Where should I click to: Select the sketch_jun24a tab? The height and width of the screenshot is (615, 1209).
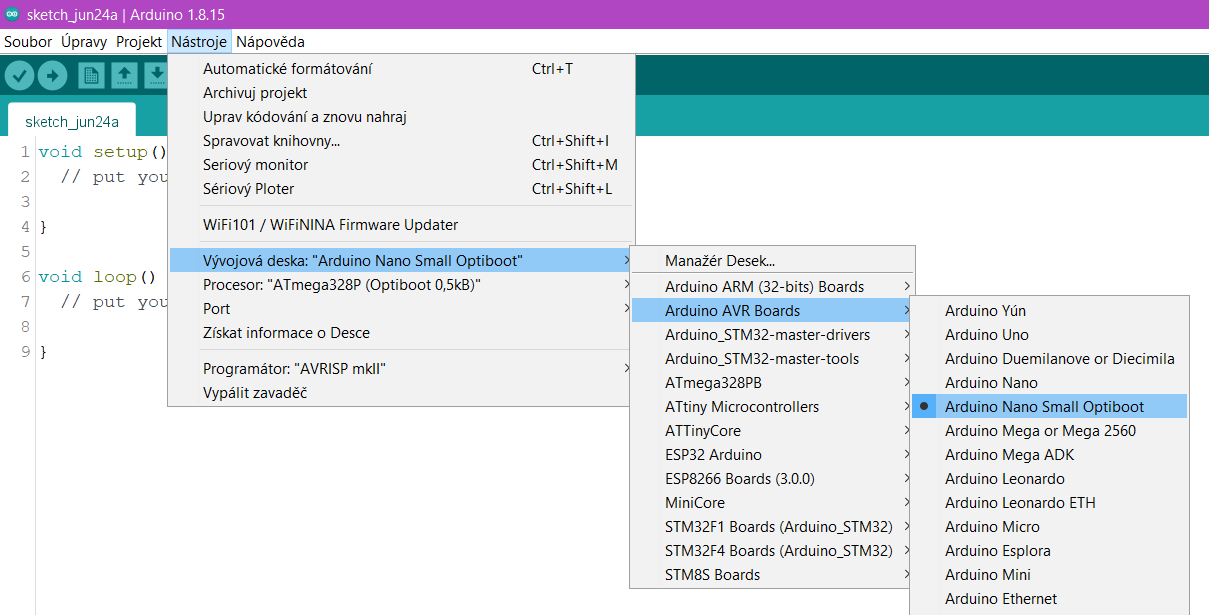(x=72, y=122)
